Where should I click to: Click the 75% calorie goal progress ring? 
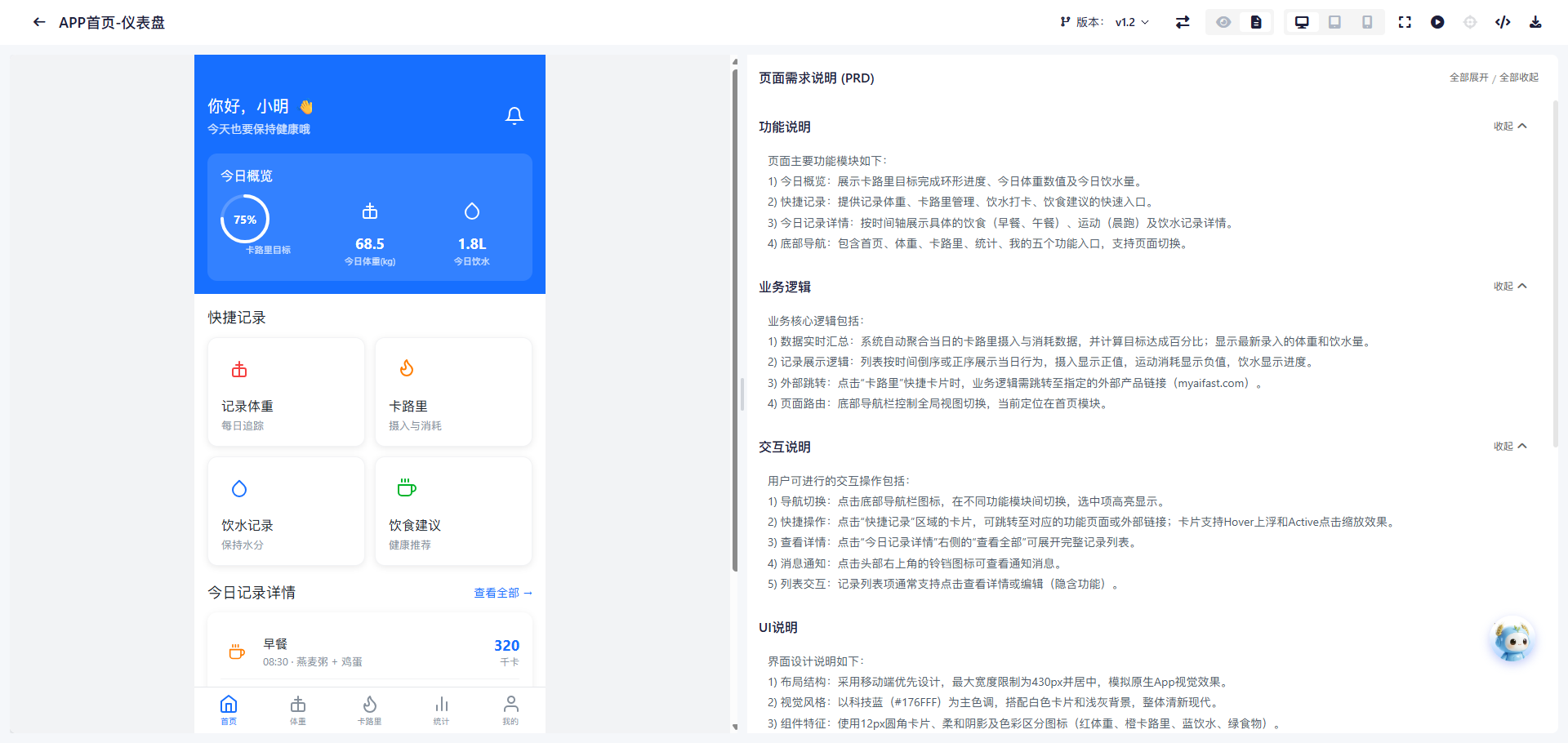click(245, 219)
